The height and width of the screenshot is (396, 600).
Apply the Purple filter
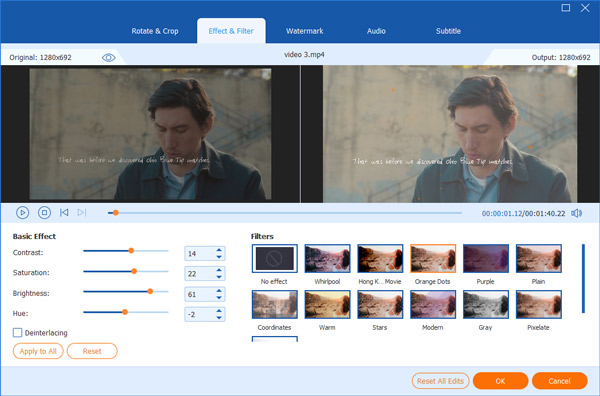(486, 259)
